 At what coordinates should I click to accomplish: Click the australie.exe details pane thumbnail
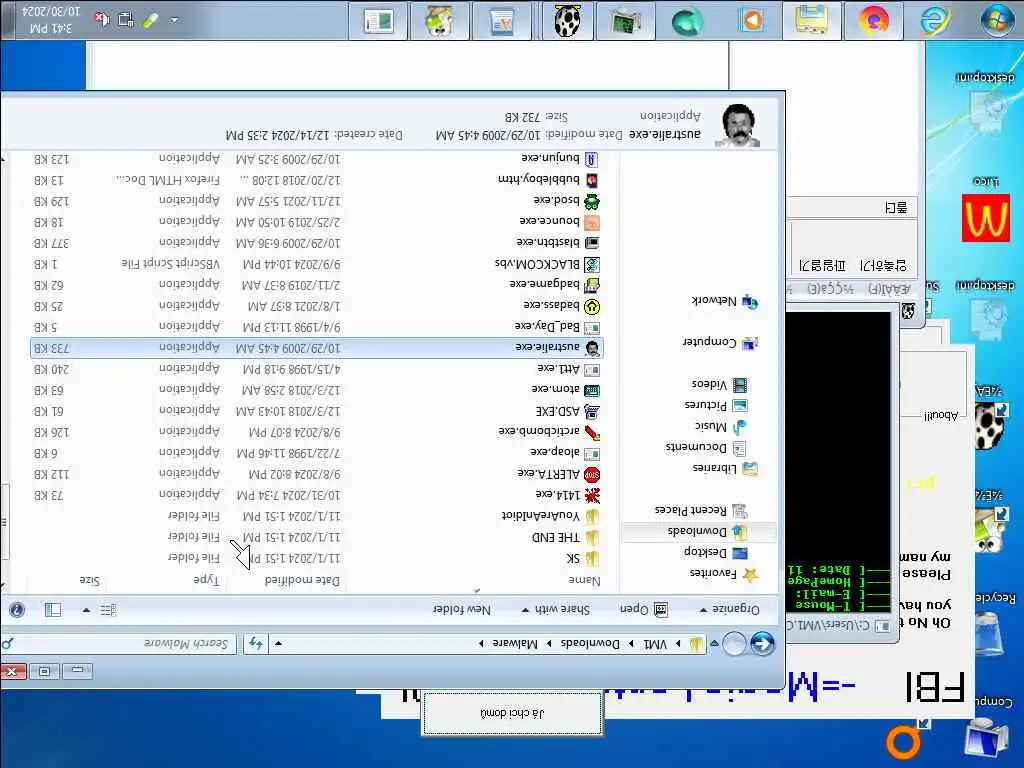pos(737,125)
